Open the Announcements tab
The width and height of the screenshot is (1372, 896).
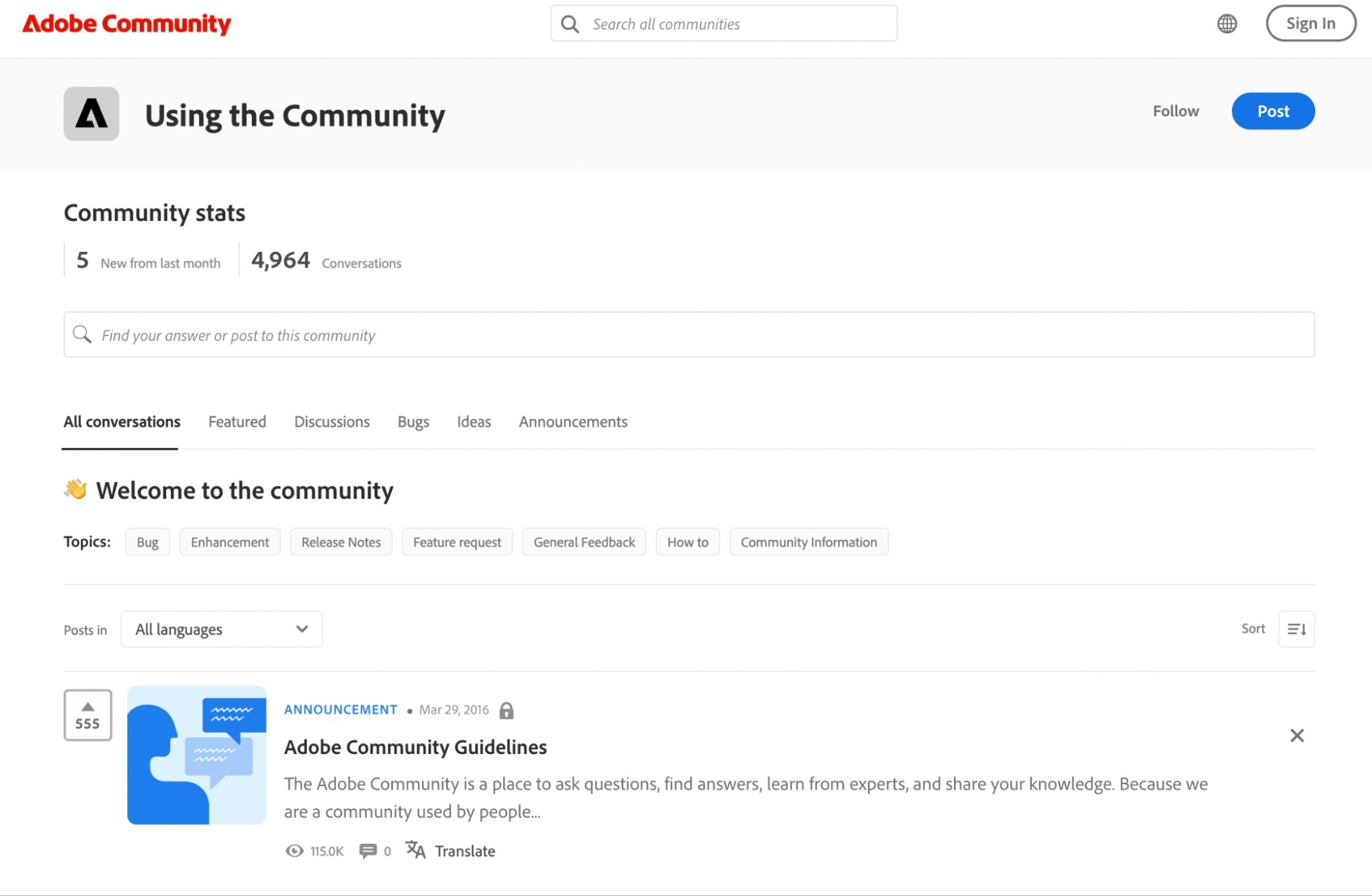[572, 422]
